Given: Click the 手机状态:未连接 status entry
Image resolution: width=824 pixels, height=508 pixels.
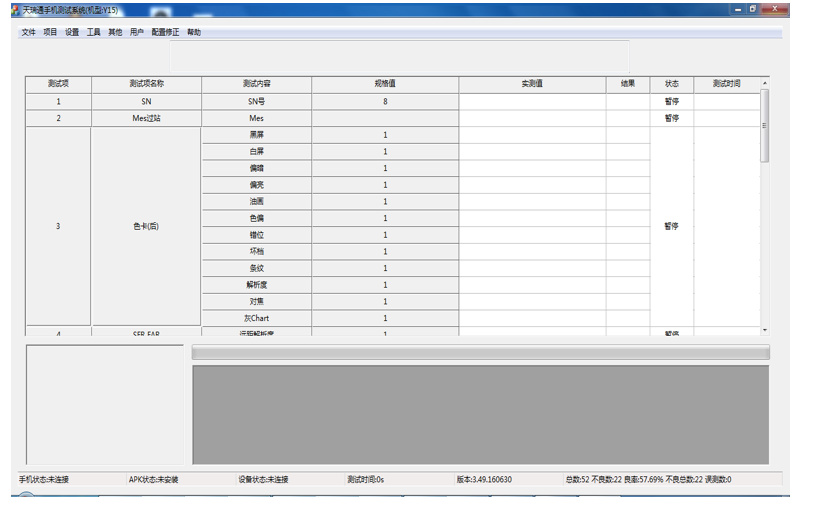Looking at the screenshot, I should tap(44, 480).
